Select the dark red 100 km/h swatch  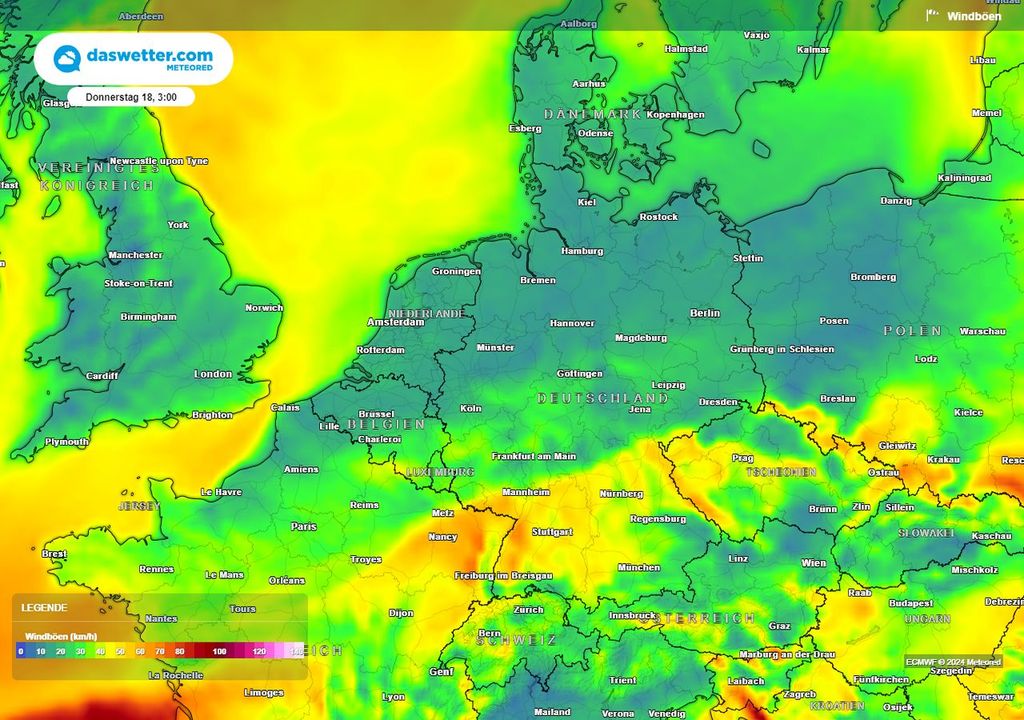[x=217, y=649]
